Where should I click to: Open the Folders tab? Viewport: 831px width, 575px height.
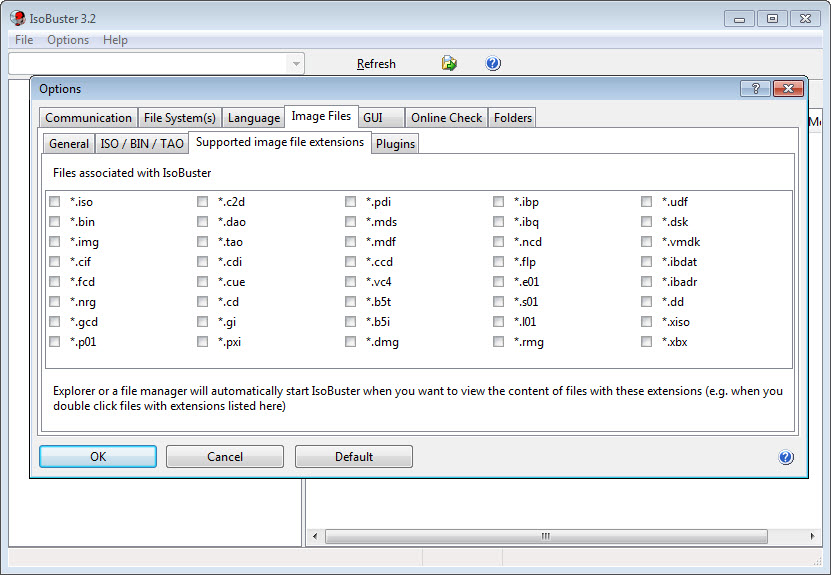point(512,118)
